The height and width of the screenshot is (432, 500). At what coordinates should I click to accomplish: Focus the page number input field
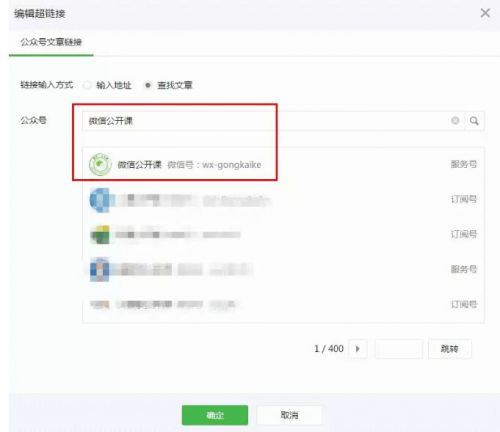[399, 349]
